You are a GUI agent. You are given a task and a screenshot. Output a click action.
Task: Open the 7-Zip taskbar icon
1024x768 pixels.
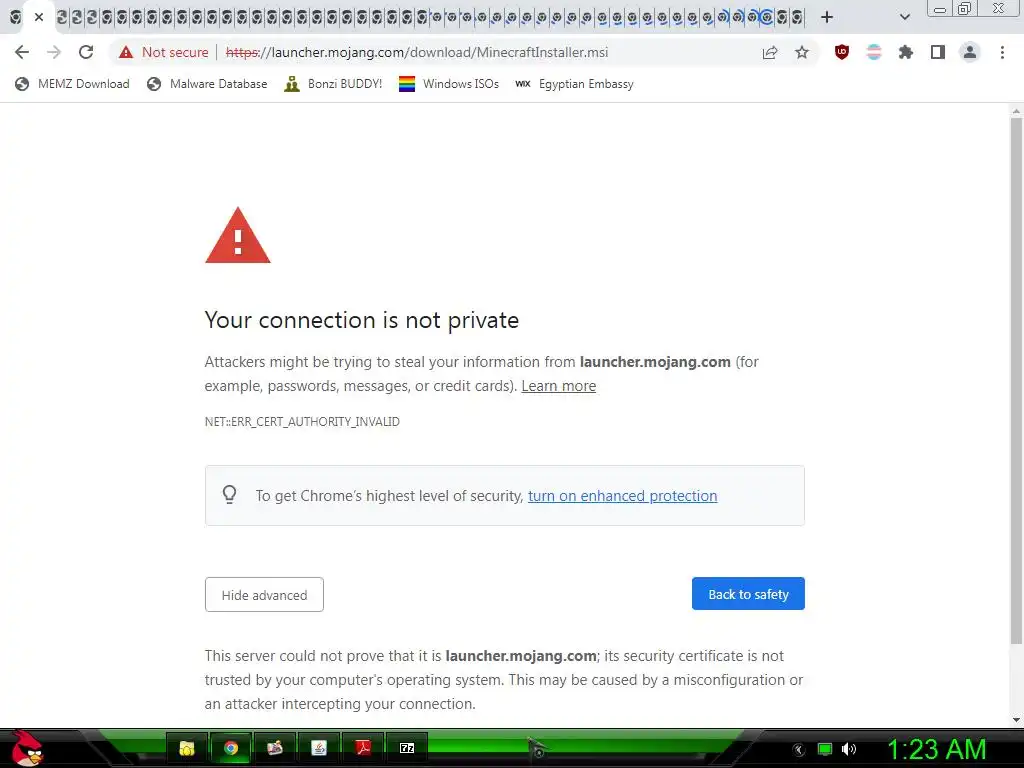[407, 748]
